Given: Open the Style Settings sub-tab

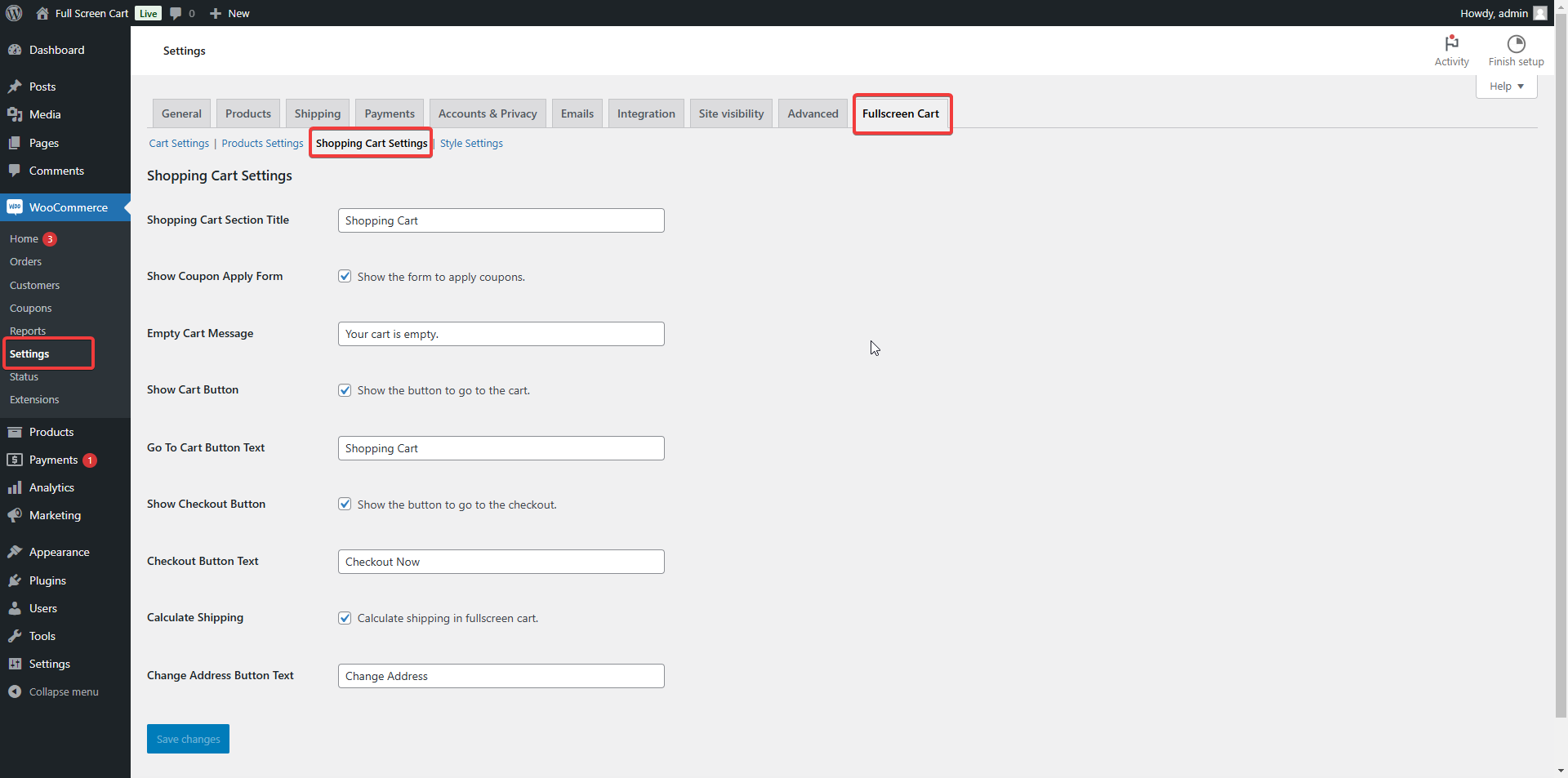Looking at the screenshot, I should tap(471, 144).
